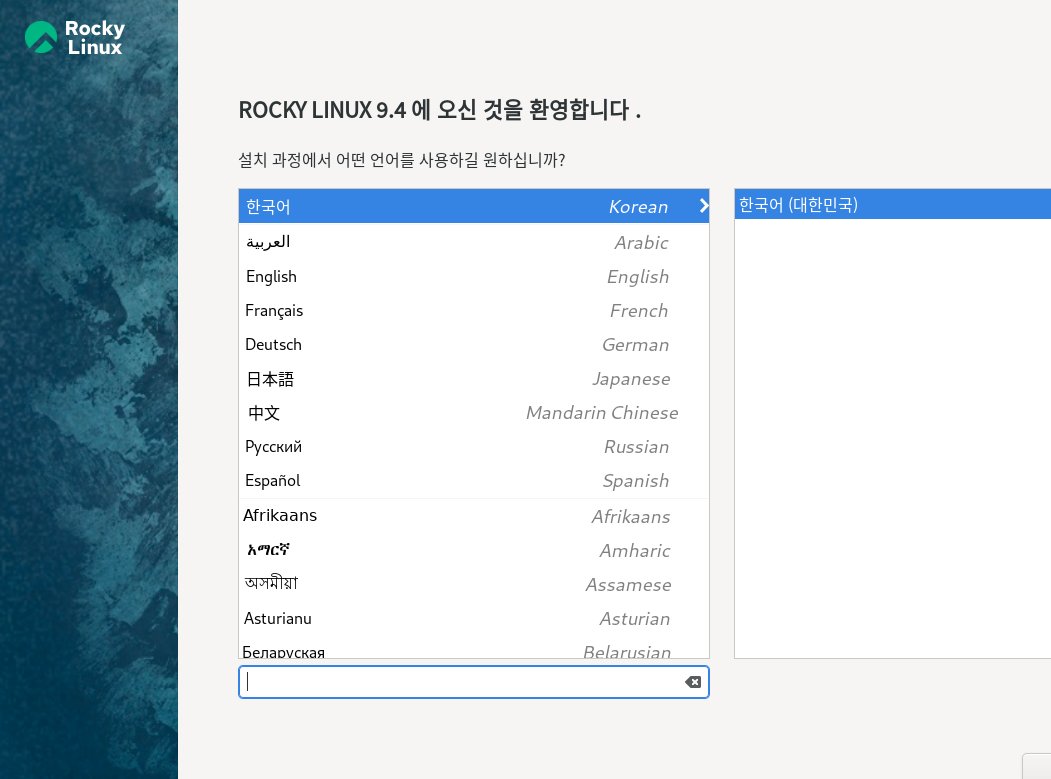Select the 한국어 (대한민국) locale
Viewport: 1051px width, 779px height.
pyautogui.click(x=893, y=204)
